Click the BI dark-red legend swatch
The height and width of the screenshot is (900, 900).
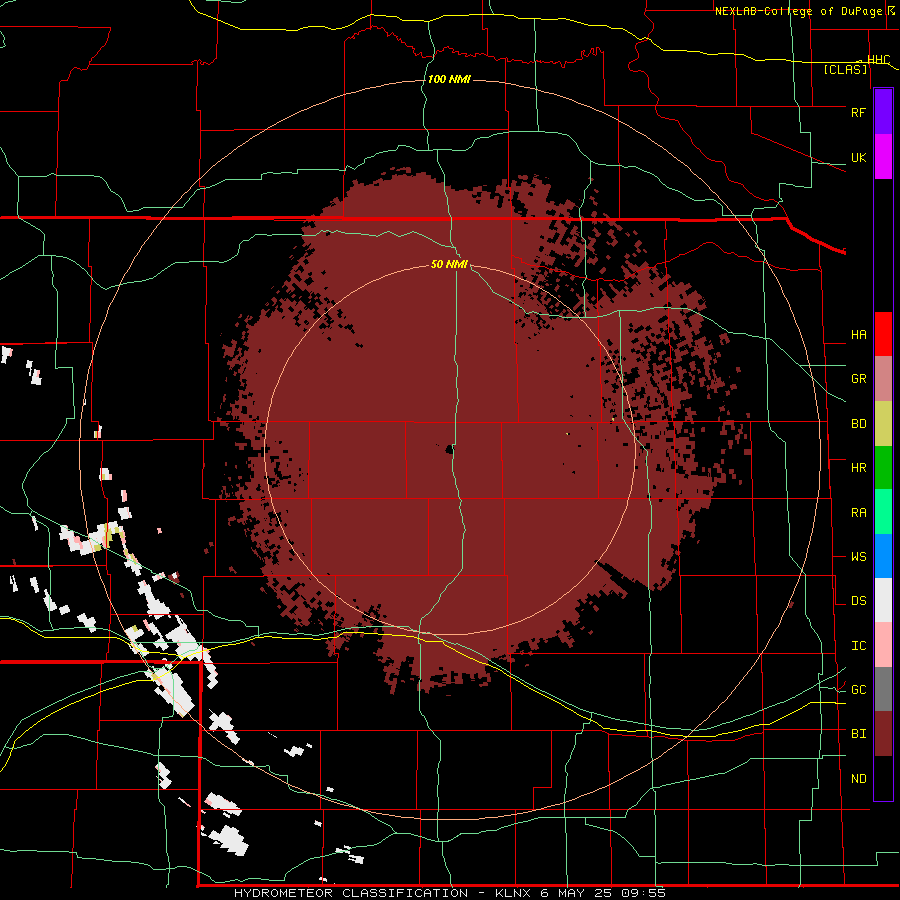tap(883, 734)
